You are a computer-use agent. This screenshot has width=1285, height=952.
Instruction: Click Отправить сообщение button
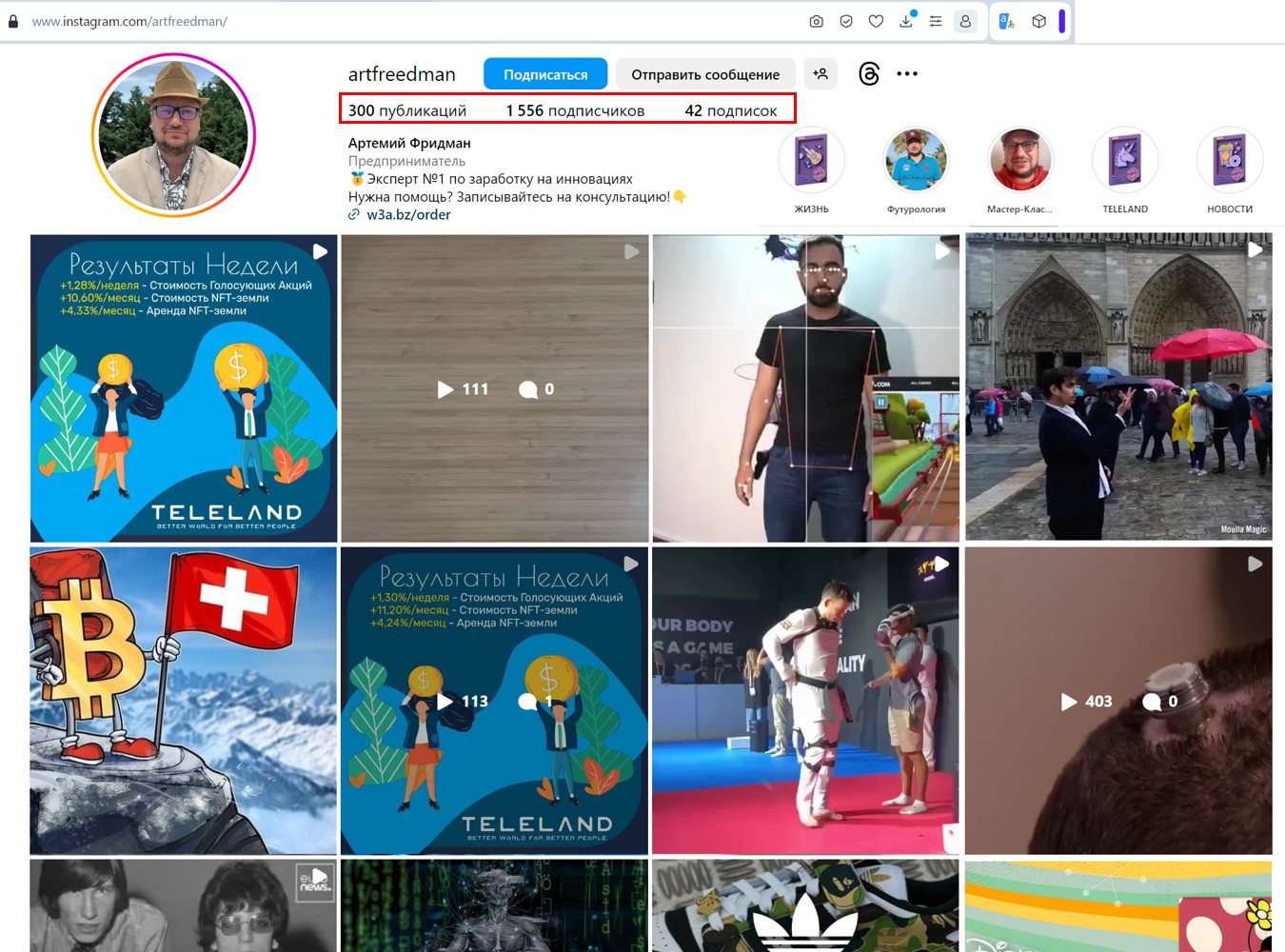click(x=705, y=74)
